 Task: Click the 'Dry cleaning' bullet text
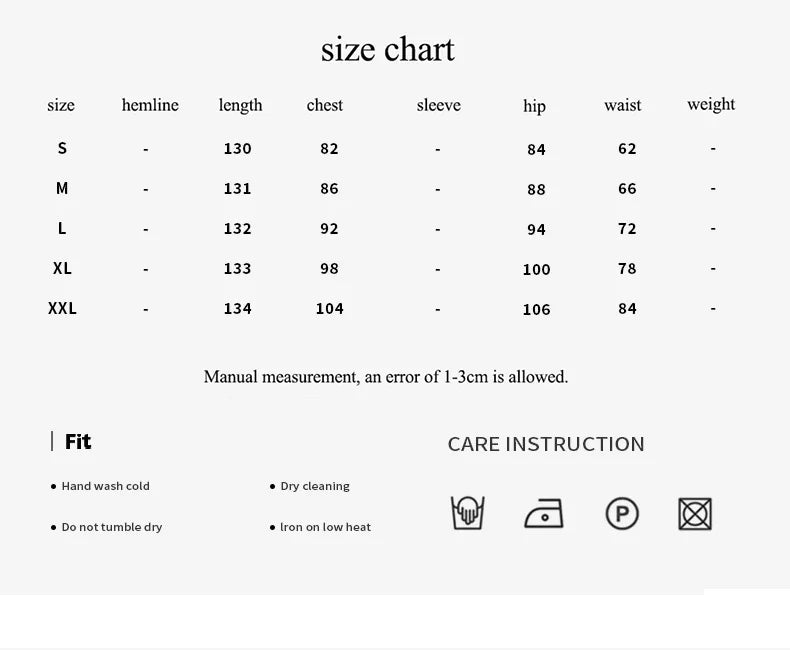pos(315,486)
